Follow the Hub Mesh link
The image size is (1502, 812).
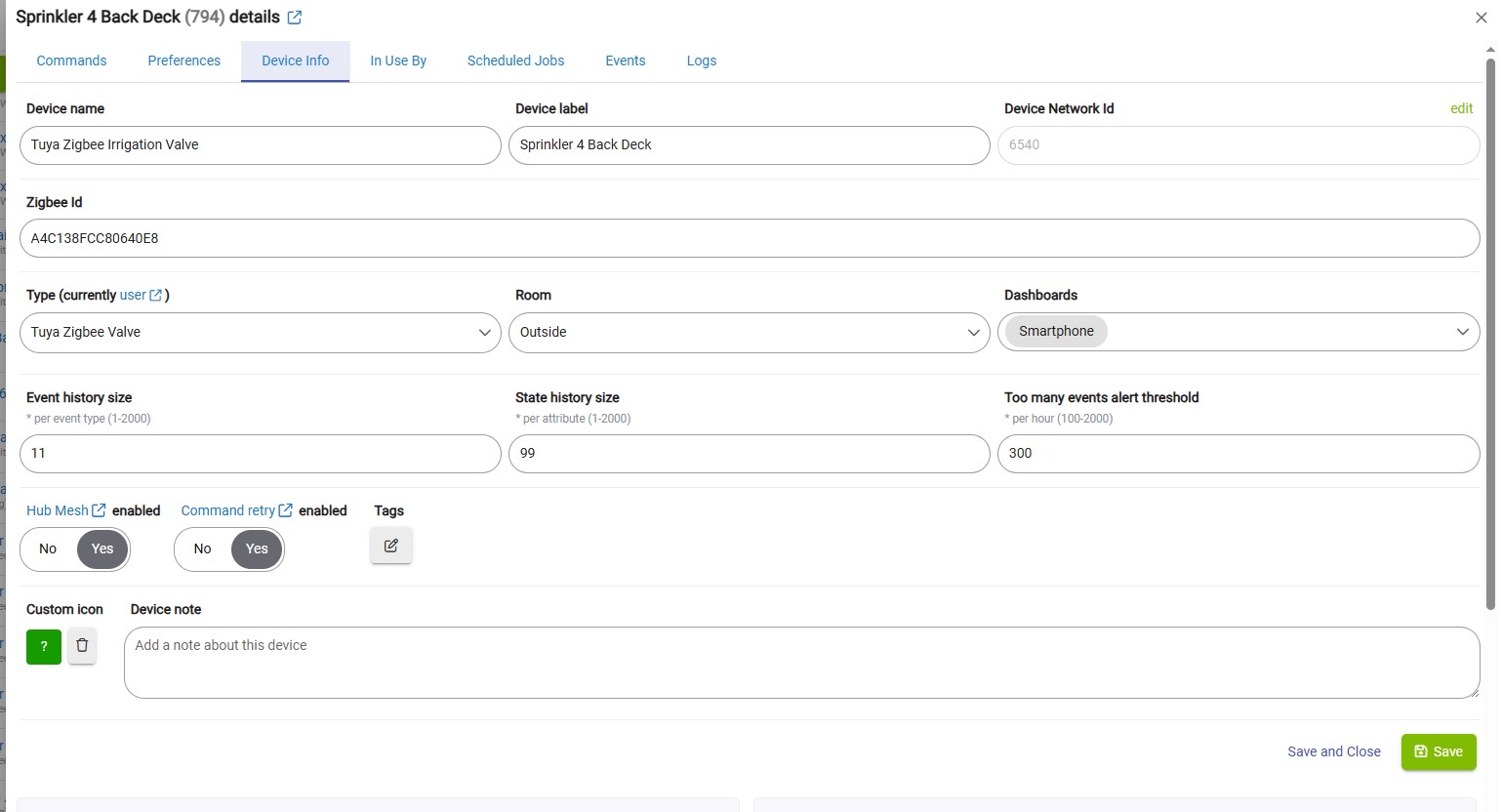(58, 510)
